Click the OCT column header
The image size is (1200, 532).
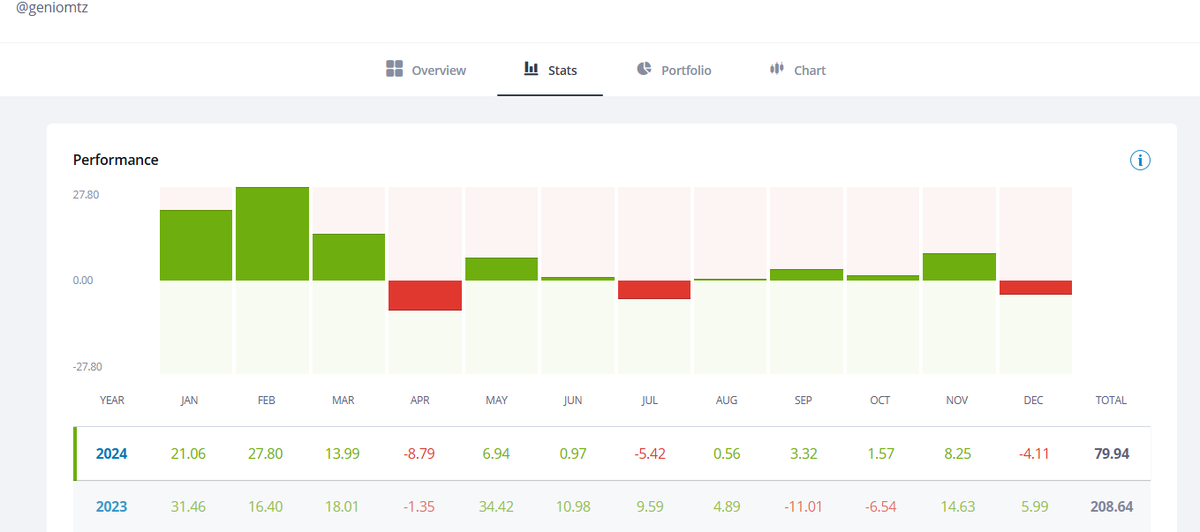pos(880,400)
